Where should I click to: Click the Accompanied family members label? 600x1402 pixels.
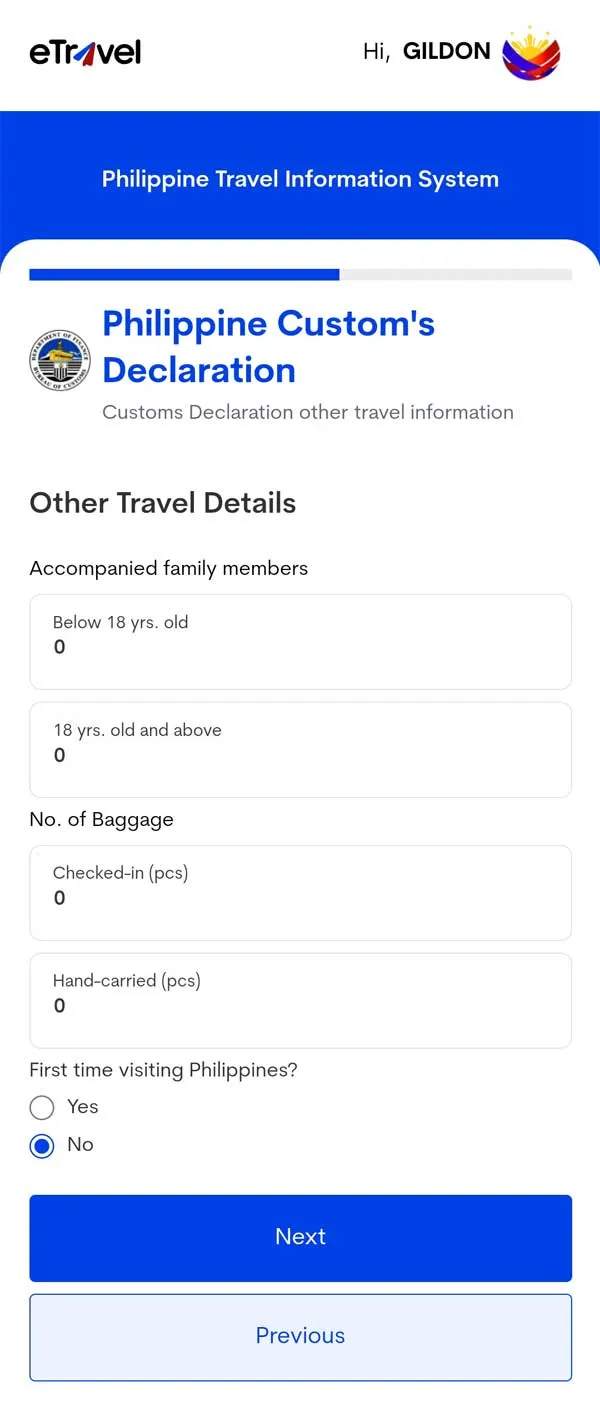point(169,568)
